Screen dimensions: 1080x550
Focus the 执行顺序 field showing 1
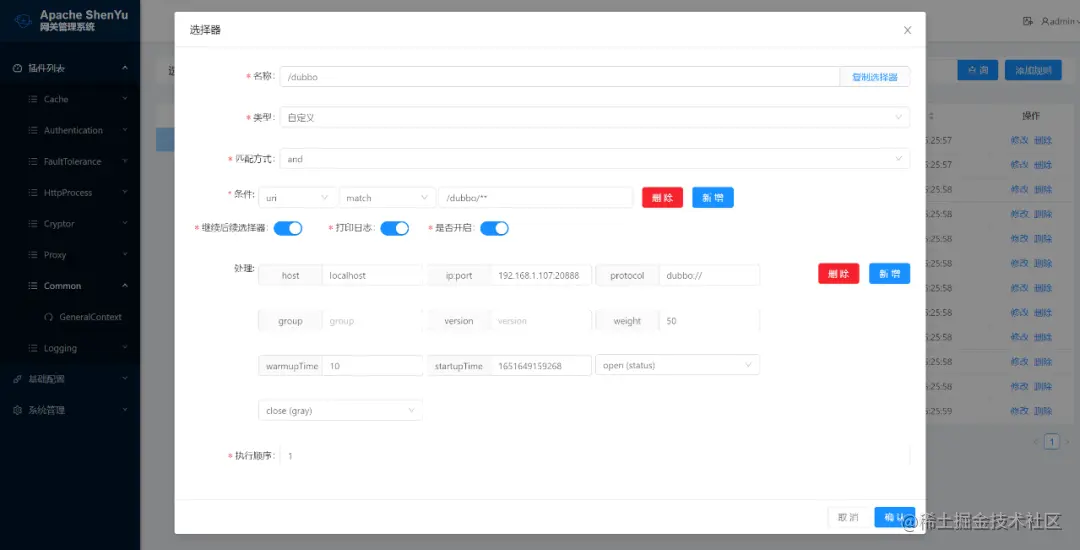[x=594, y=456]
